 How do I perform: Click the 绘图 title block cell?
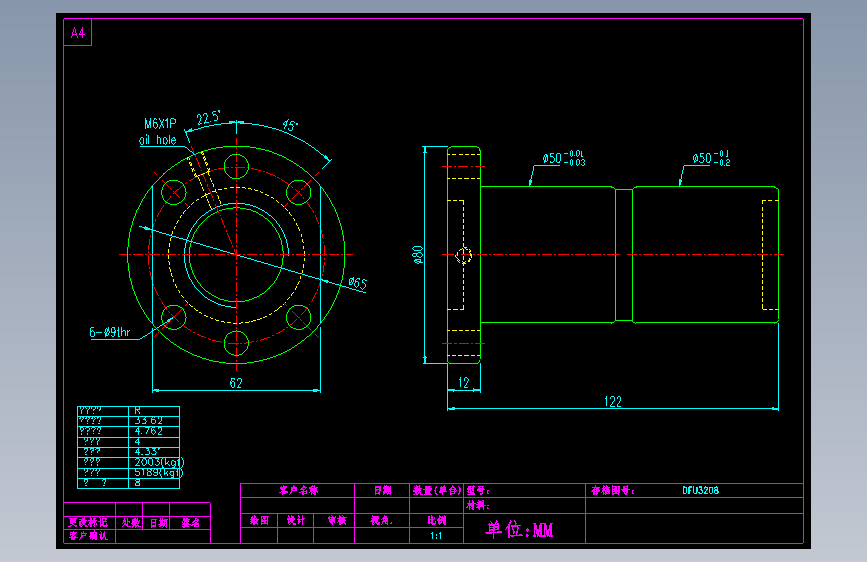259,521
